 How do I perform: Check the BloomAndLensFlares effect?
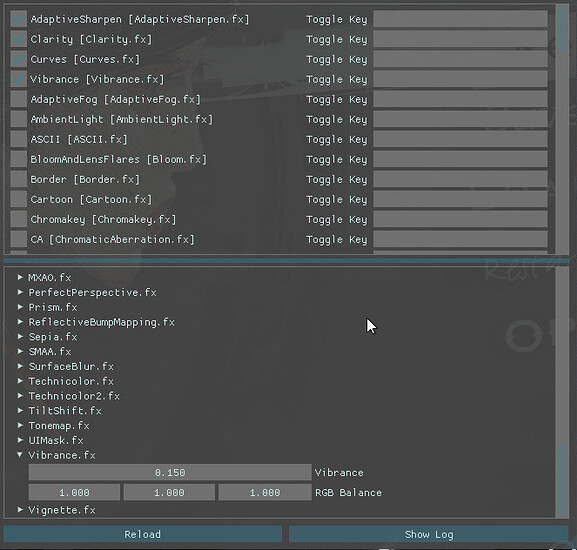coord(18,159)
